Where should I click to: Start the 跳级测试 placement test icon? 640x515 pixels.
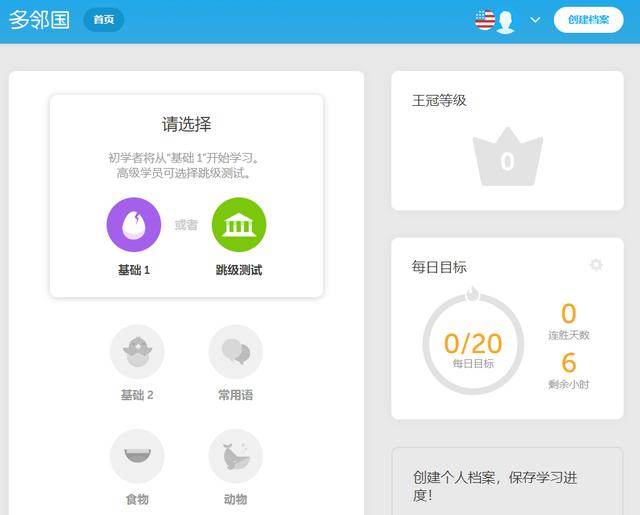(x=239, y=225)
